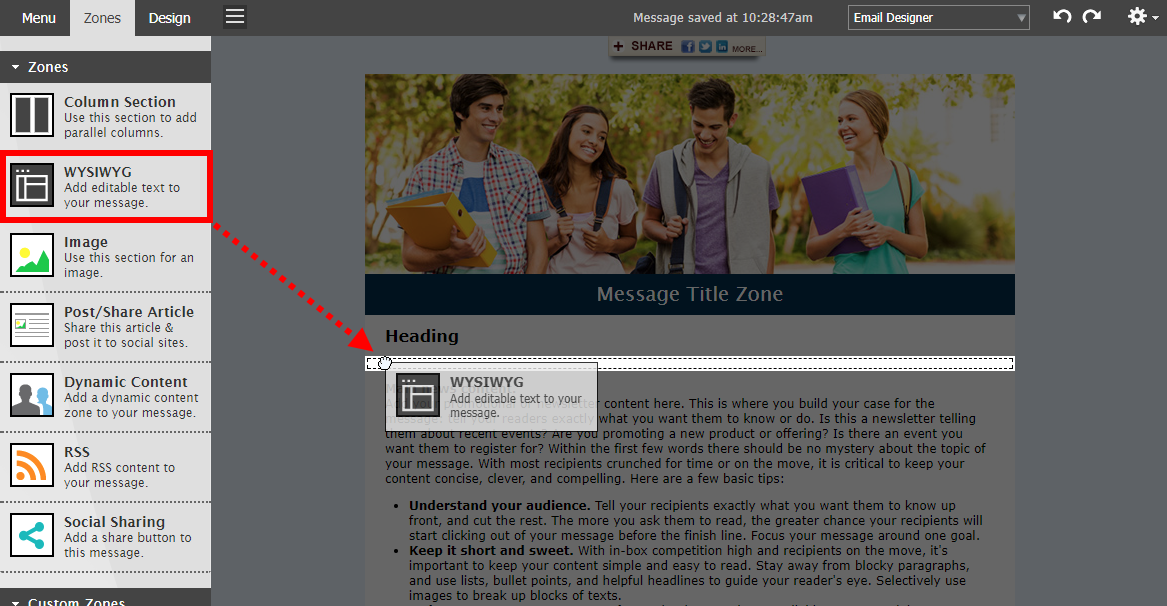Screen dimensions: 1167x606
Task: Click the Message Title Zone banner
Action: coord(689,294)
